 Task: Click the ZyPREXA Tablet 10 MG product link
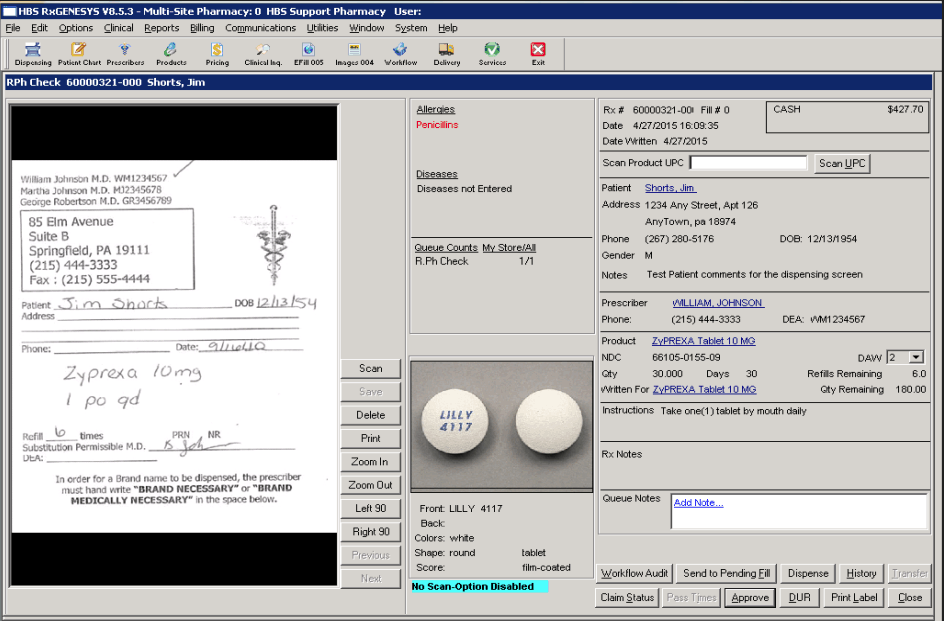703,341
